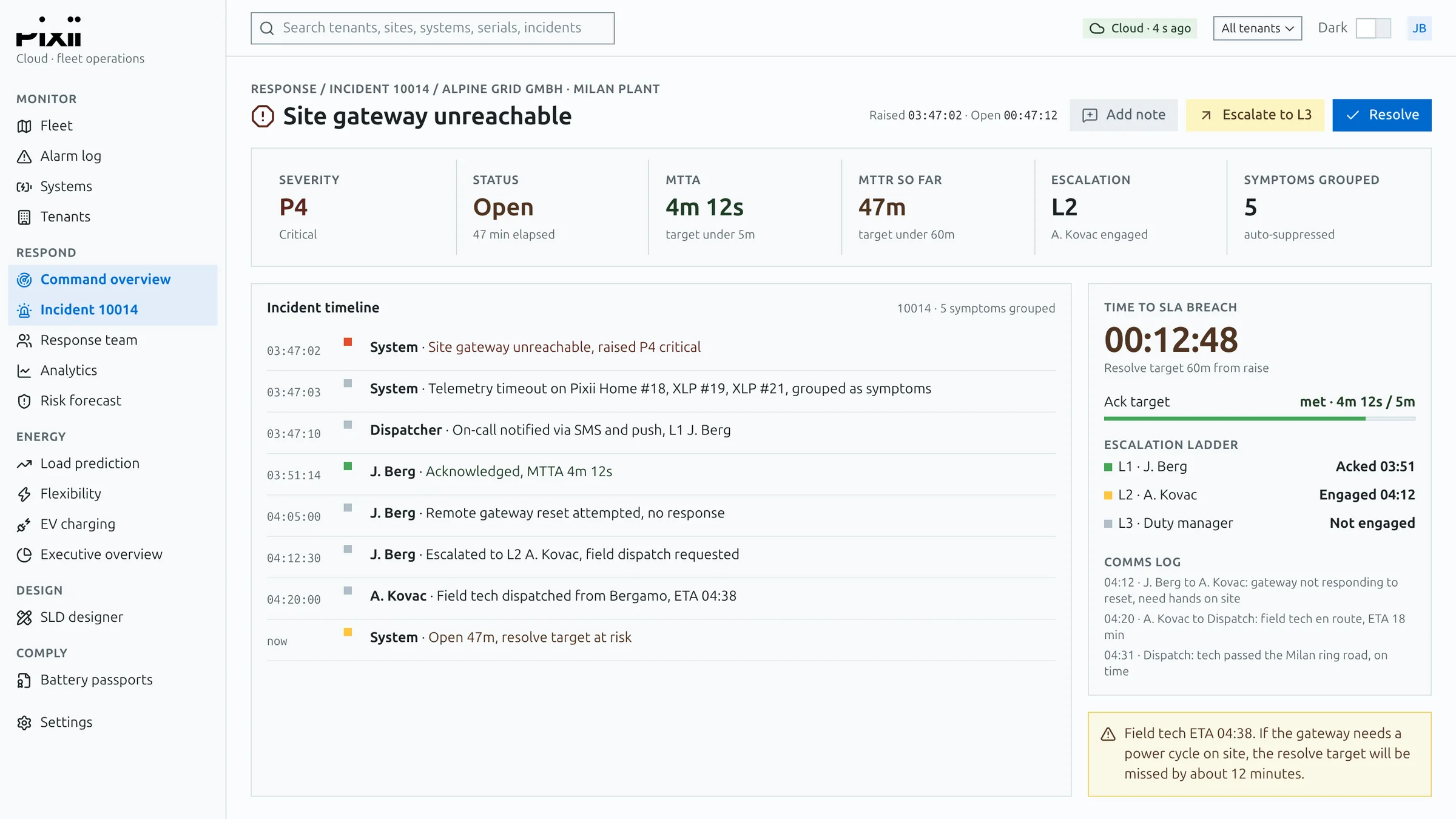Click the SLD designer tools icon
Image resolution: width=1456 pixels, height=819 pixels.
24,618
